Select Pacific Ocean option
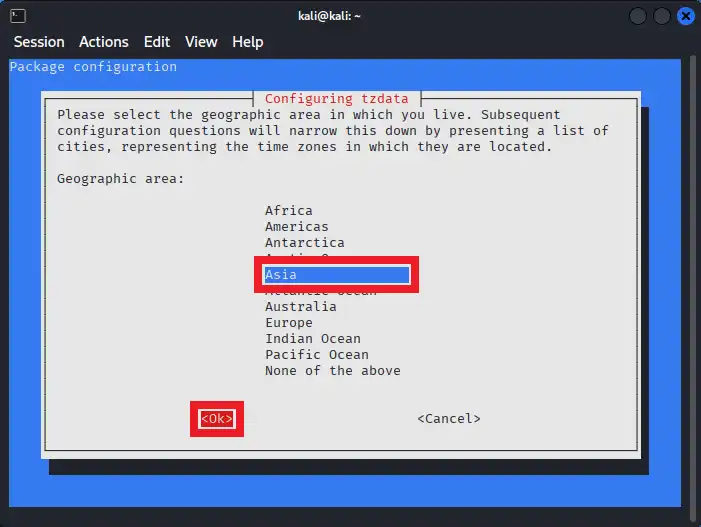Screen dimensions: 701x527 pos(317,355)
